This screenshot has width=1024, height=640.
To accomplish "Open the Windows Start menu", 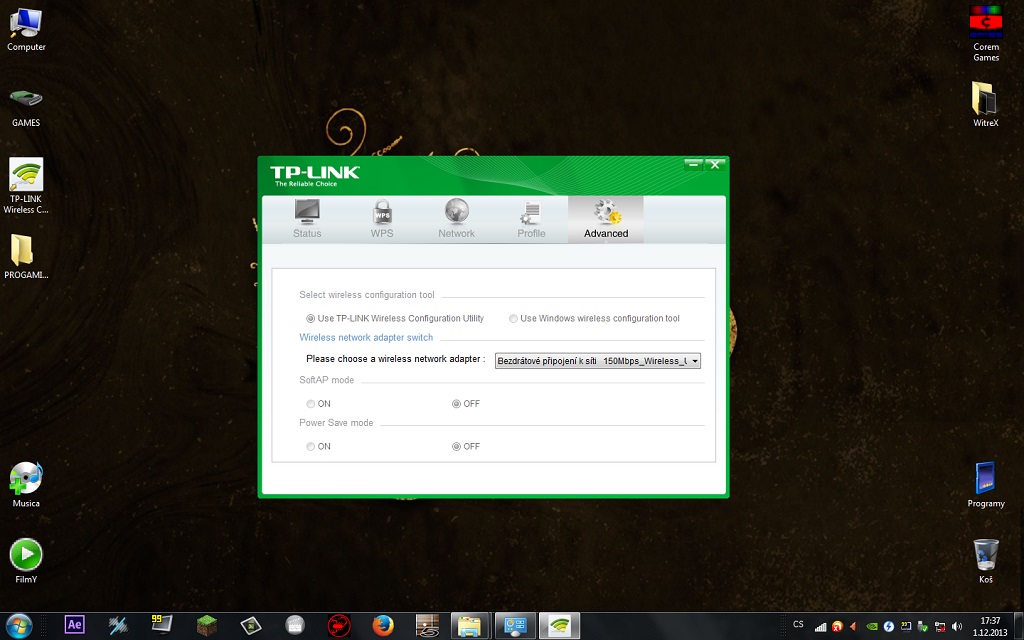I will 19,626.
